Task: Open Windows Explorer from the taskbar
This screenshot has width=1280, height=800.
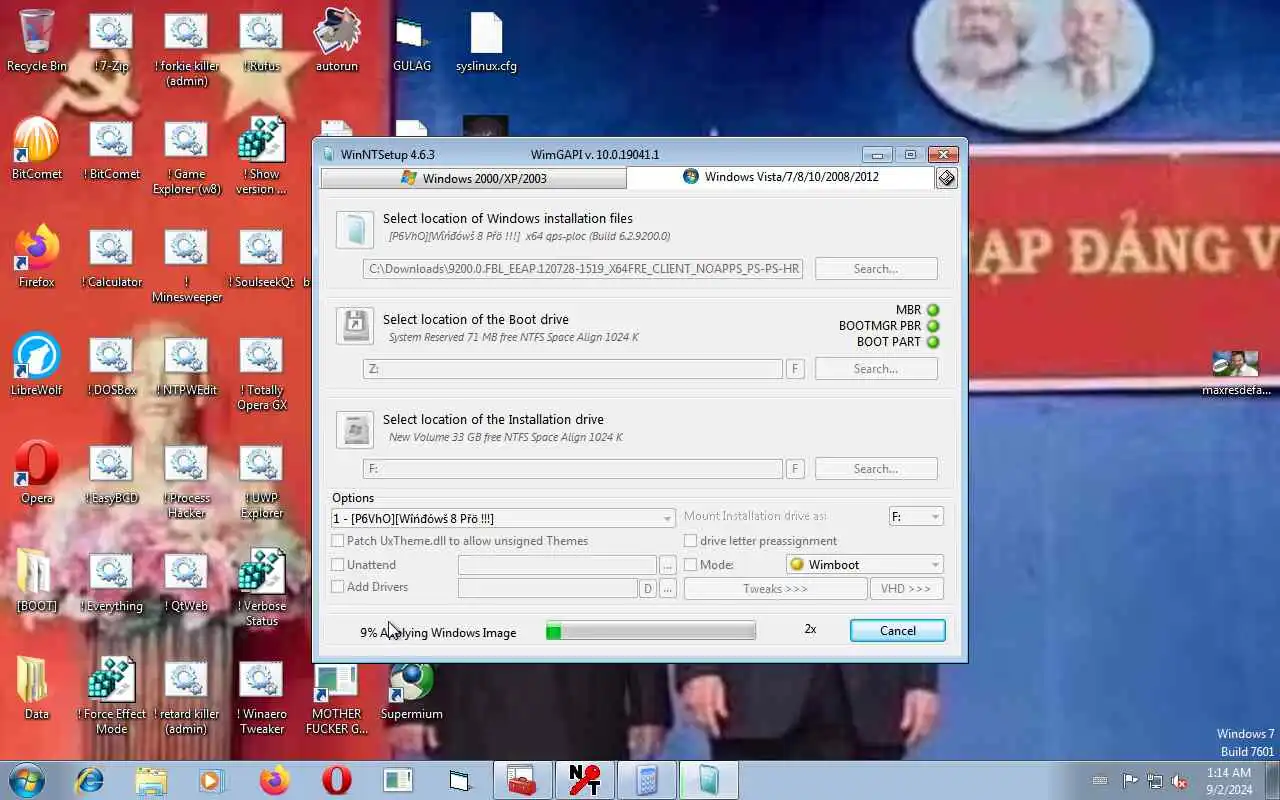Action: [151, 780]
